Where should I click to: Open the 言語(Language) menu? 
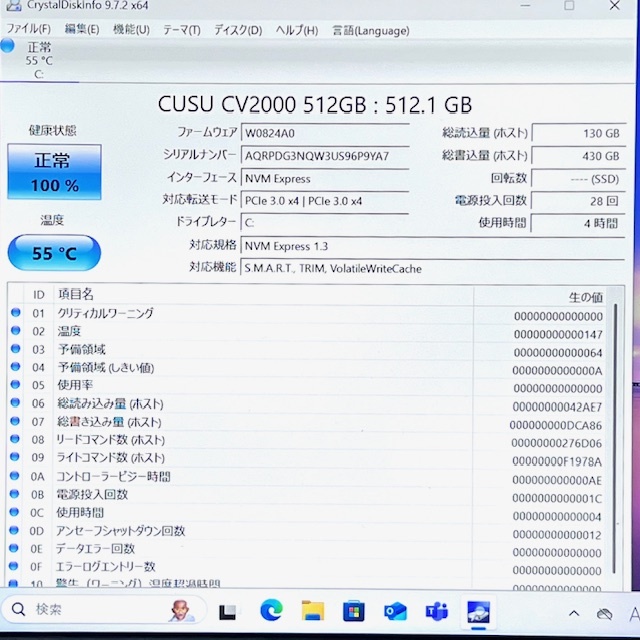(x=371, y=31)
